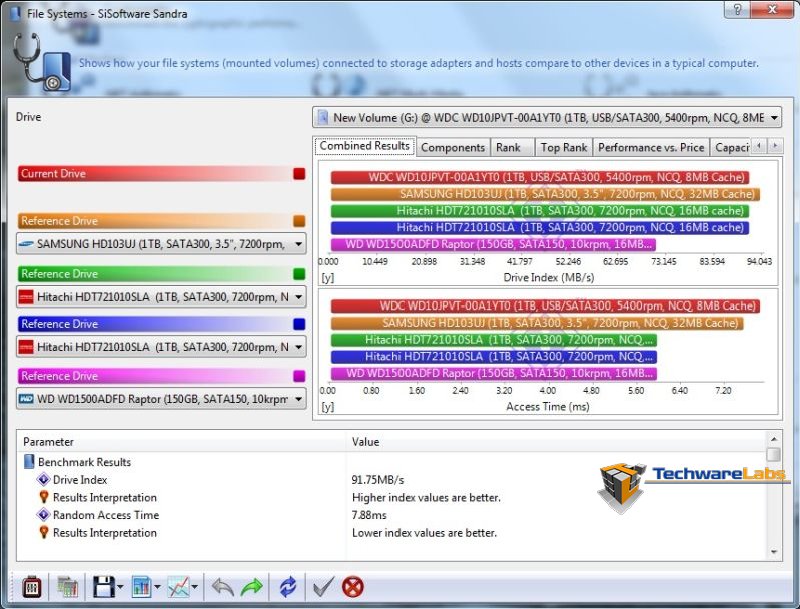Click the results list scroll up arrow

tap(774, 439)
